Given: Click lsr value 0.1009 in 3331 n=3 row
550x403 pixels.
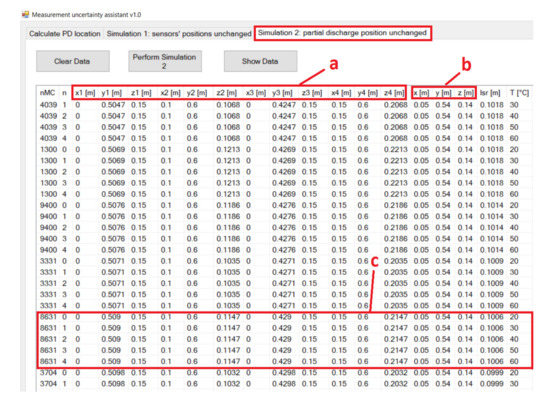Looking at the screenshot, I should tap(491, 295).
